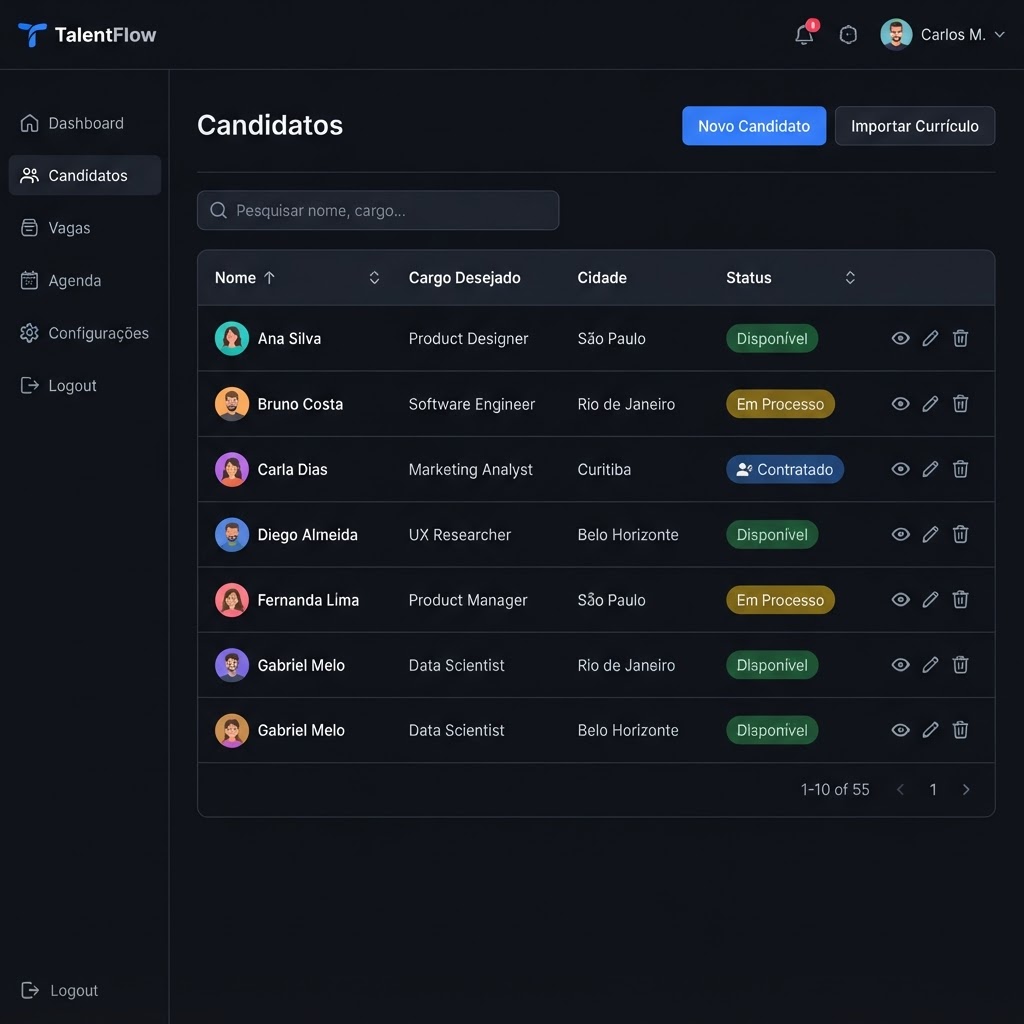This screenshot has width=1024, height=1024.
Task: Delete Fernanda Lima with trash icon
Action: click(x=960, y=600)
